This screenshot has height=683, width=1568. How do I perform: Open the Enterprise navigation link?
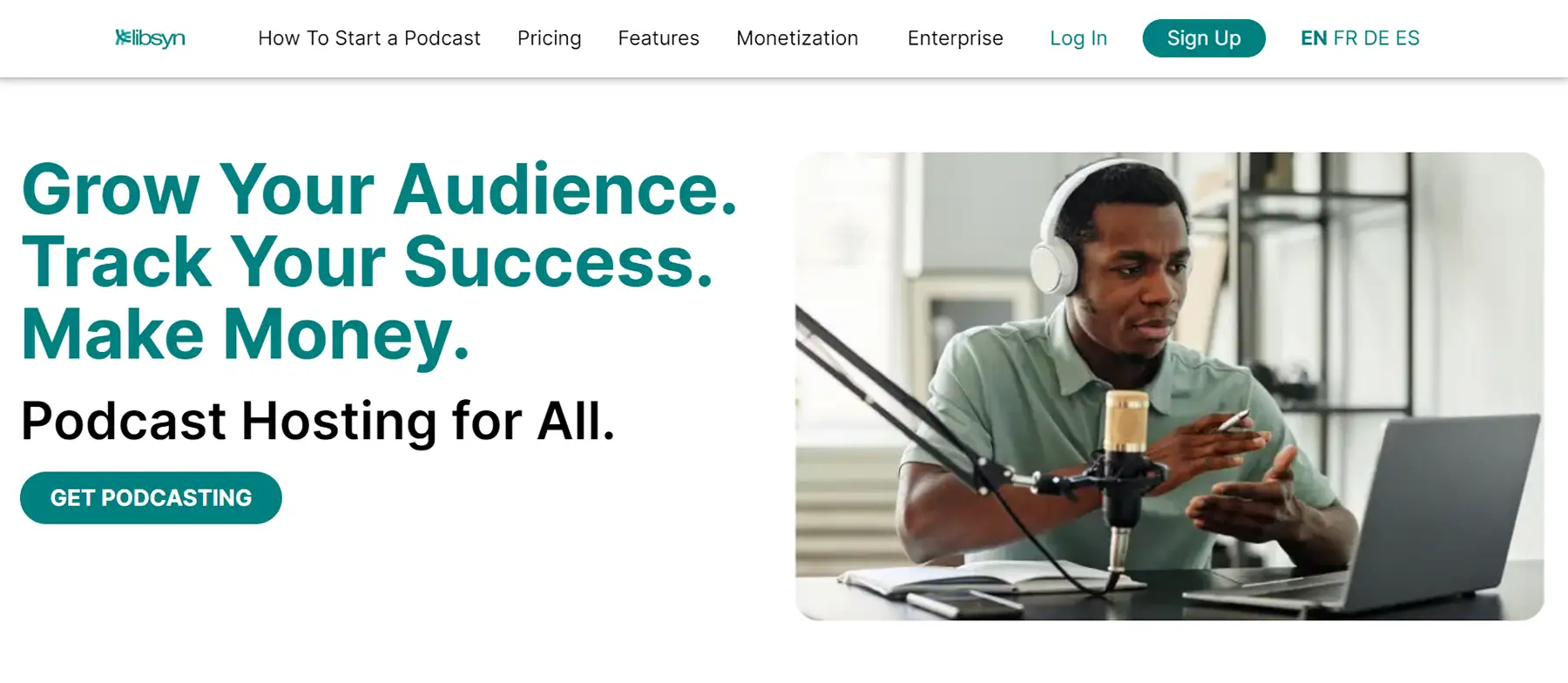tap(955, 38)
